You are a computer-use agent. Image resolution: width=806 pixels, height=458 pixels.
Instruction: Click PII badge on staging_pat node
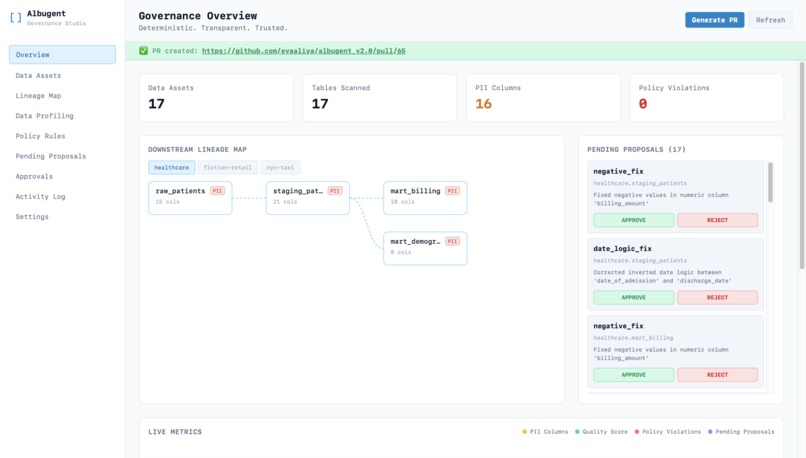click(x=335, y=191)
